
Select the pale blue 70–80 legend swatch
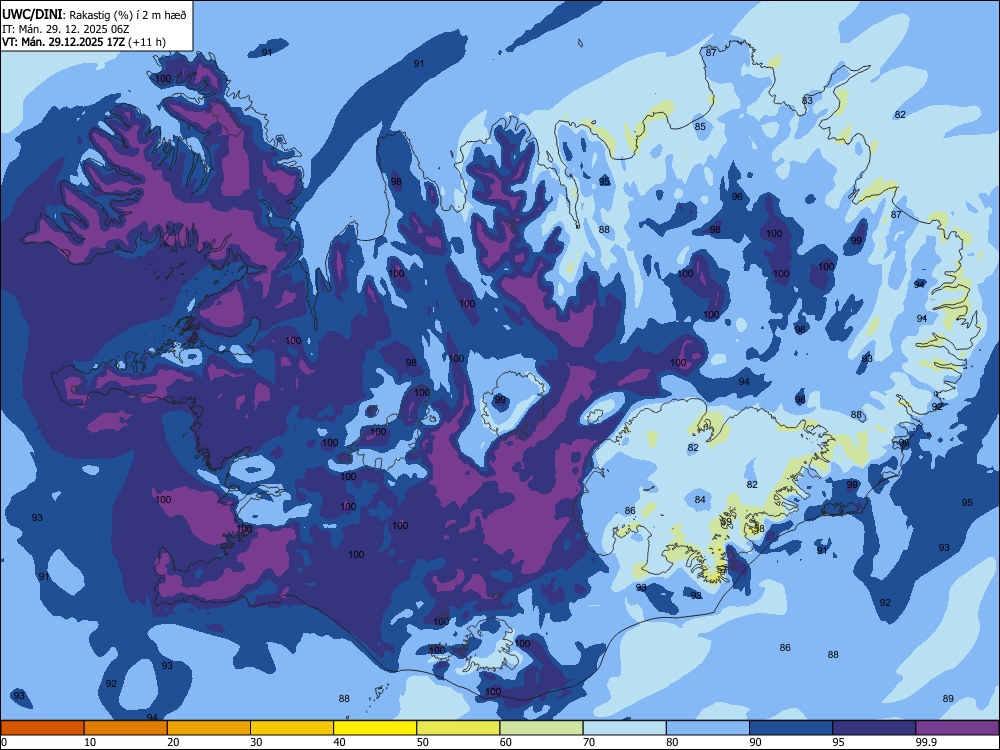624,728
